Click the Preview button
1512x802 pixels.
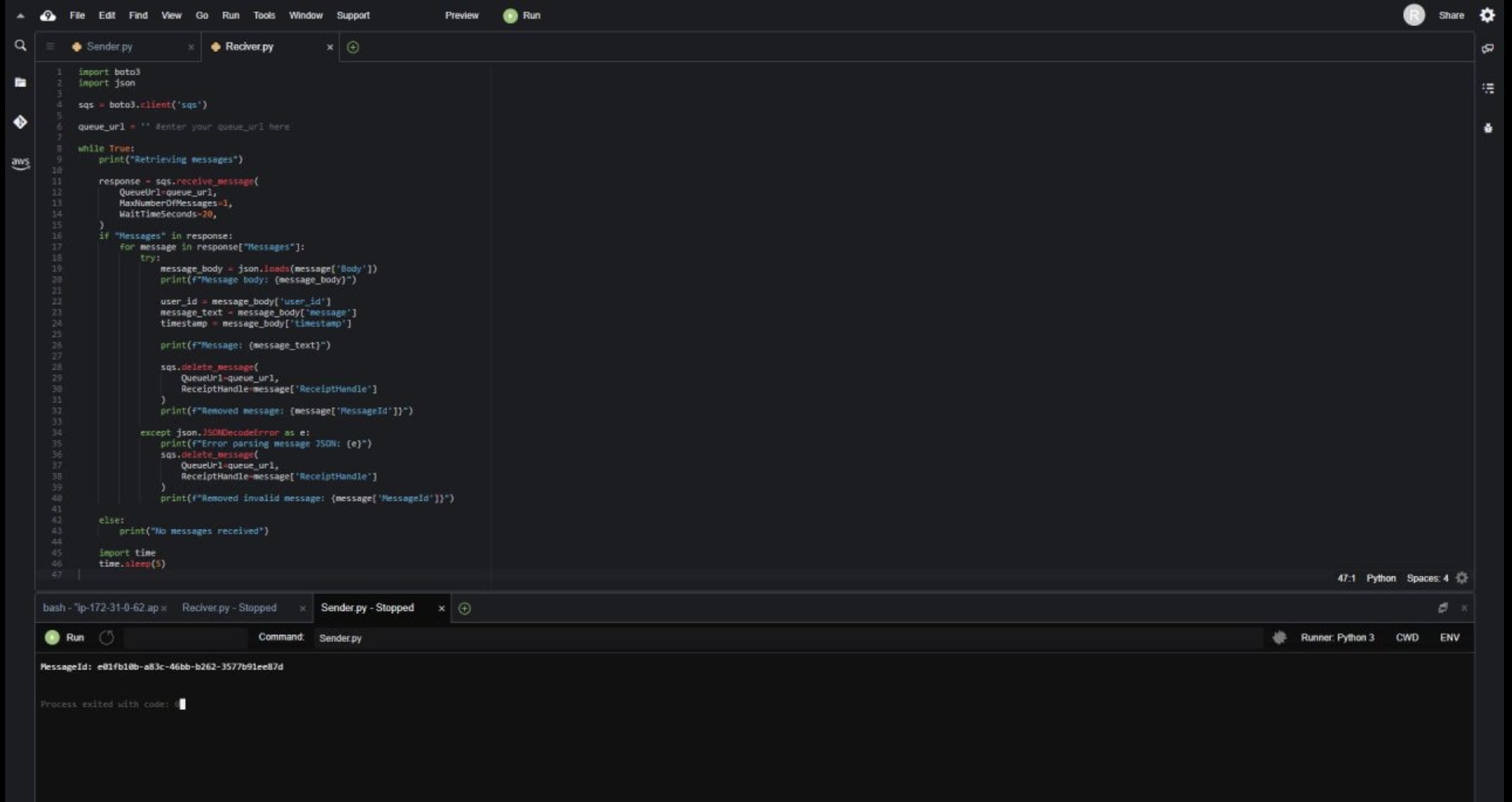pos(462,15)
